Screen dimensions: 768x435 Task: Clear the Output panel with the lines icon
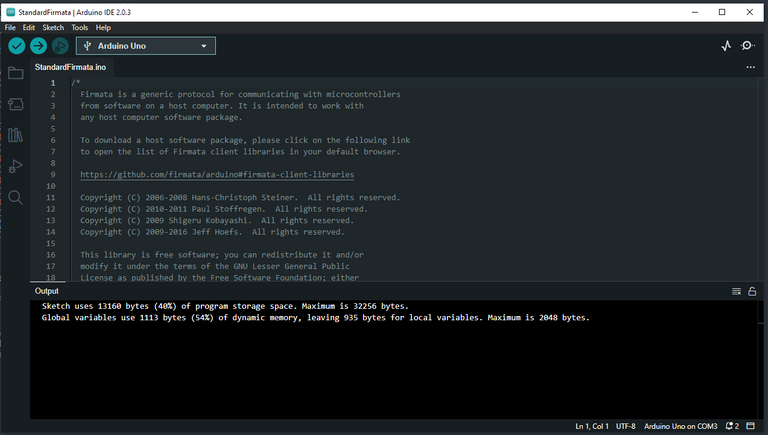tap(736, 291)
